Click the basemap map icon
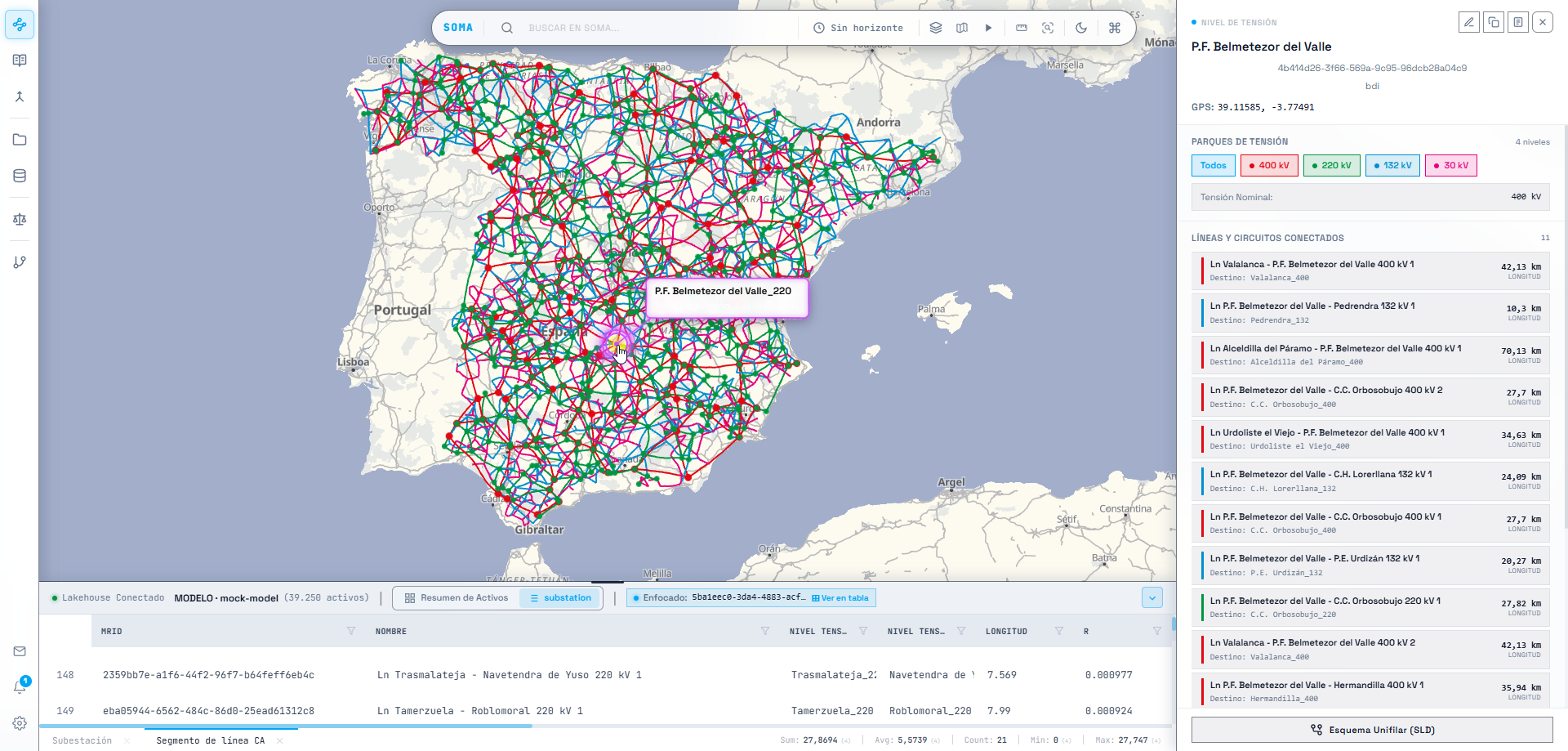Viewport: 1568px width, 751px height. [962, 28]
